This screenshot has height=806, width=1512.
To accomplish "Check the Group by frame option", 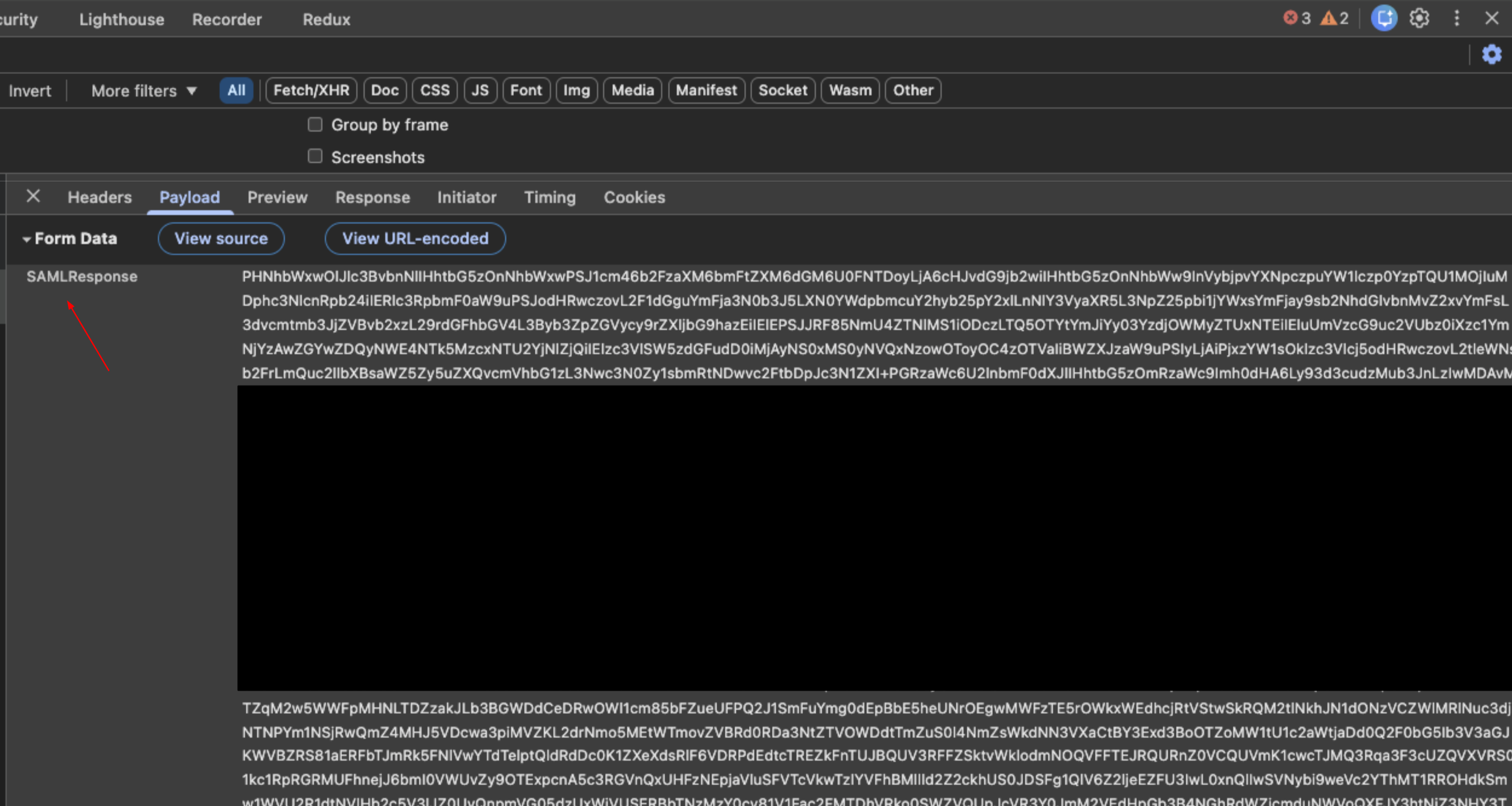I will 315,124.
